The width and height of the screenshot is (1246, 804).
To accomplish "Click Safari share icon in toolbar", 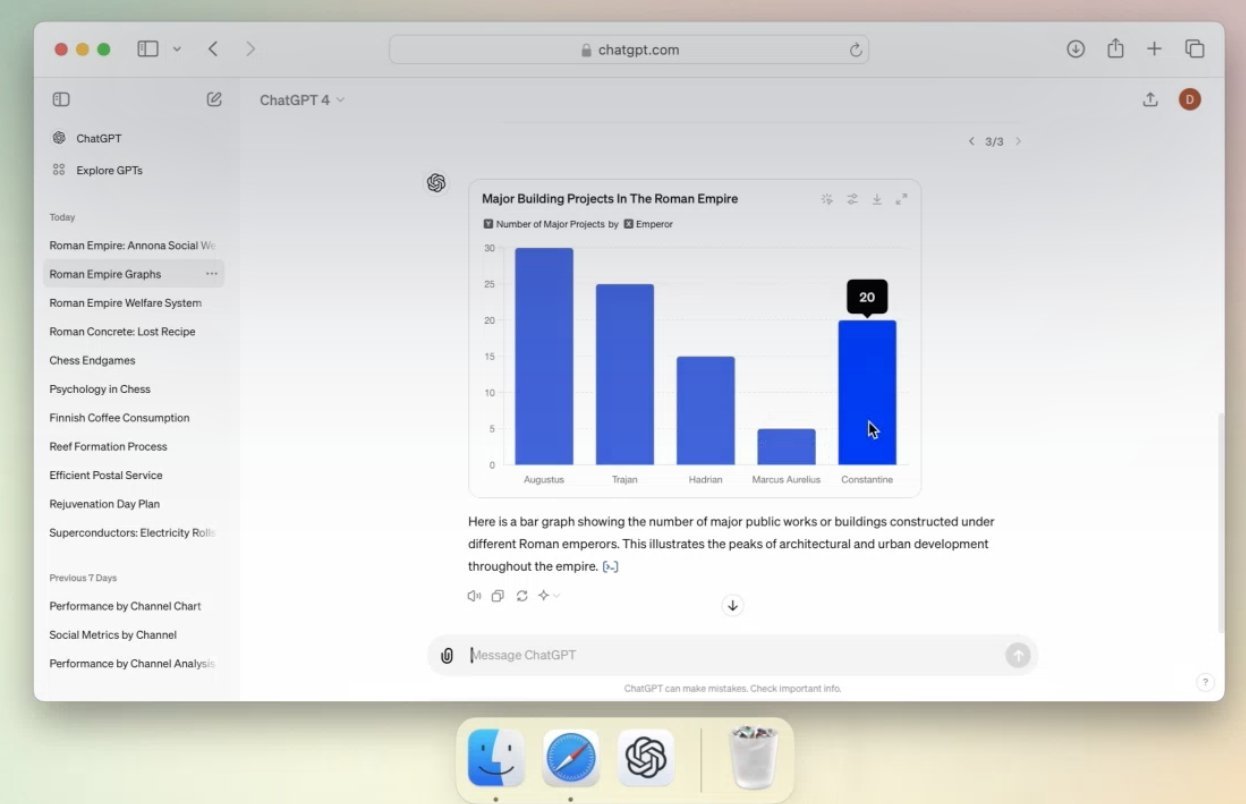I will (x=1116, y=49).
